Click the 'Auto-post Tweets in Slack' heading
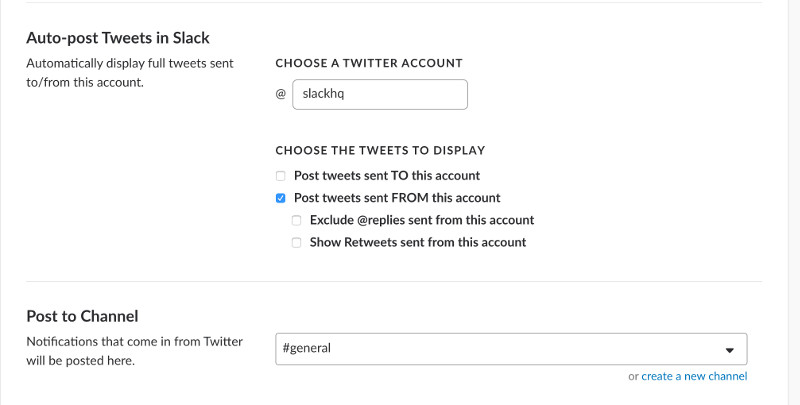Viewport: 800px width, 405px height. (x=118, y=38)
